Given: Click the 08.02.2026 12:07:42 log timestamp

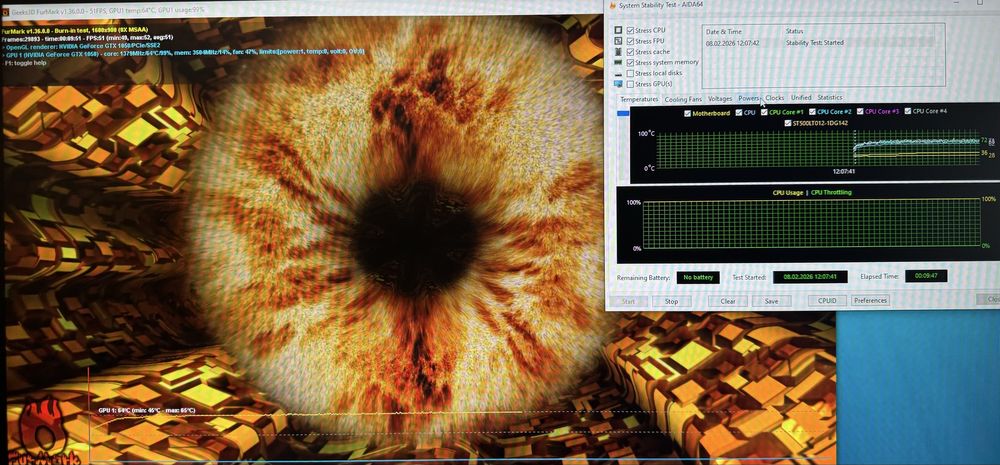Looking at the screenshot, I should tap(732, 43).
